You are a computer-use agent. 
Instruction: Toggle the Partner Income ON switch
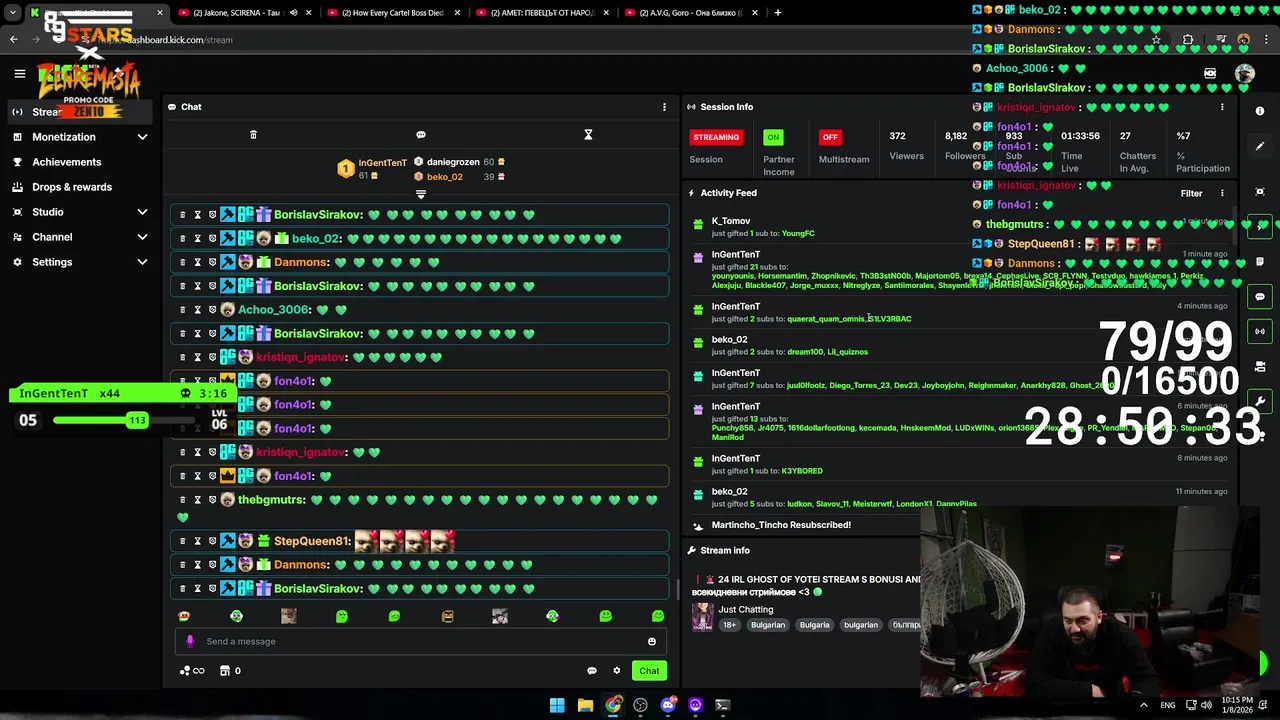773,137
